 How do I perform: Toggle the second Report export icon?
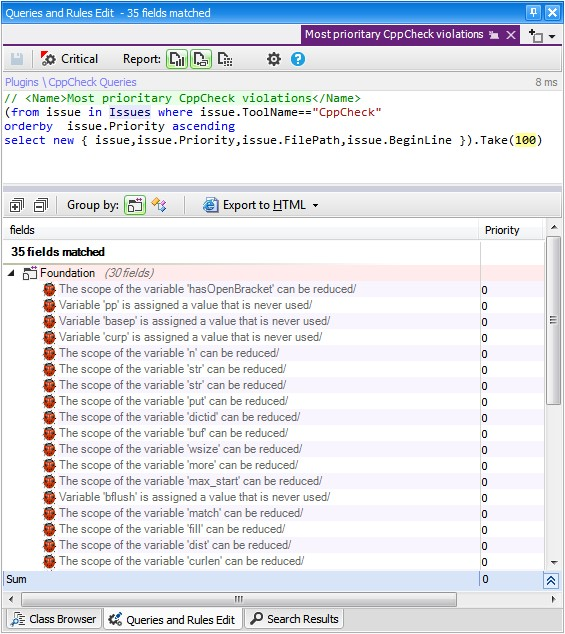click(201, 59)
